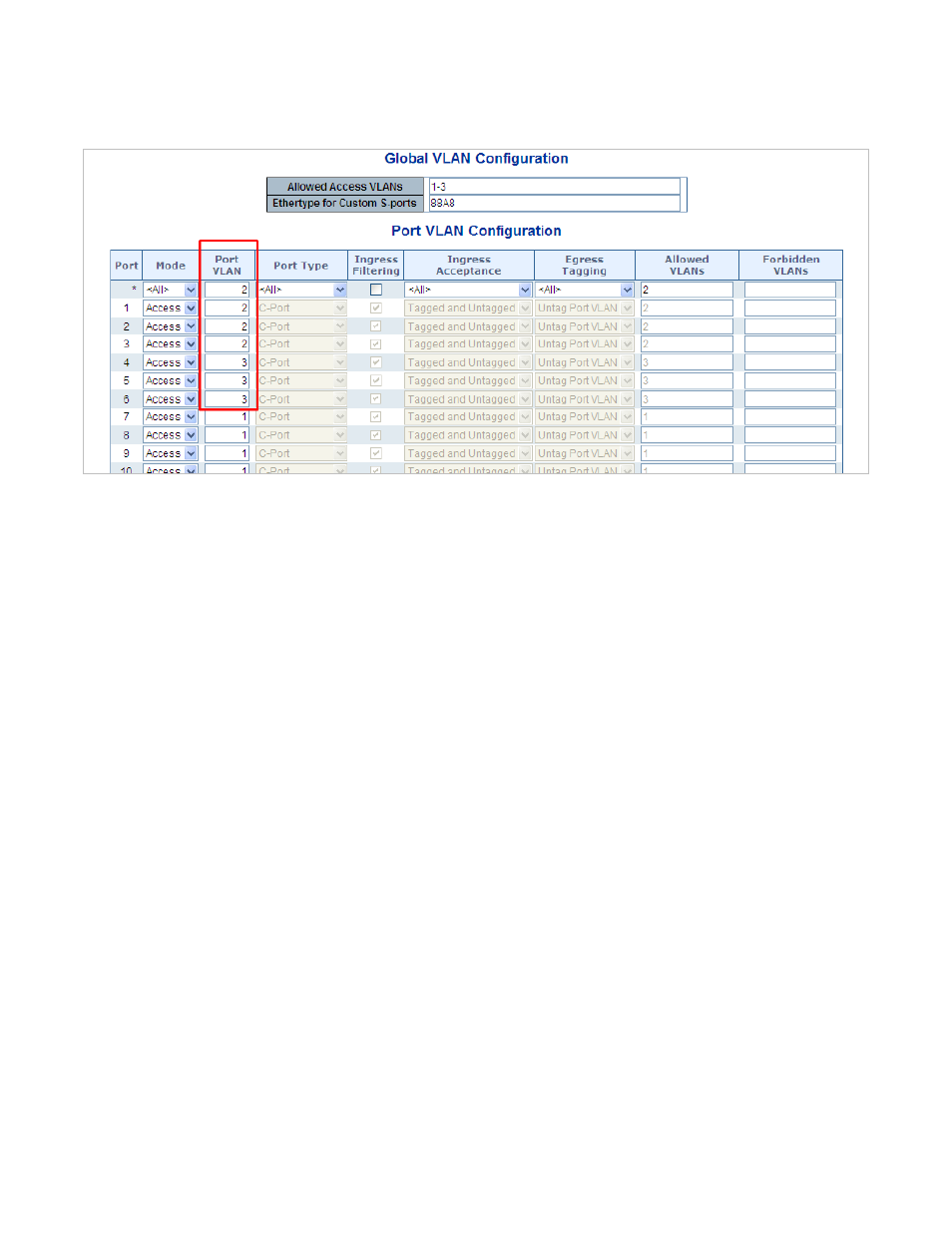The image size is (952, 1233).
Task: Open the Mode dropdown for port 8
Action: pyautogui.click(x=171, y=435)
